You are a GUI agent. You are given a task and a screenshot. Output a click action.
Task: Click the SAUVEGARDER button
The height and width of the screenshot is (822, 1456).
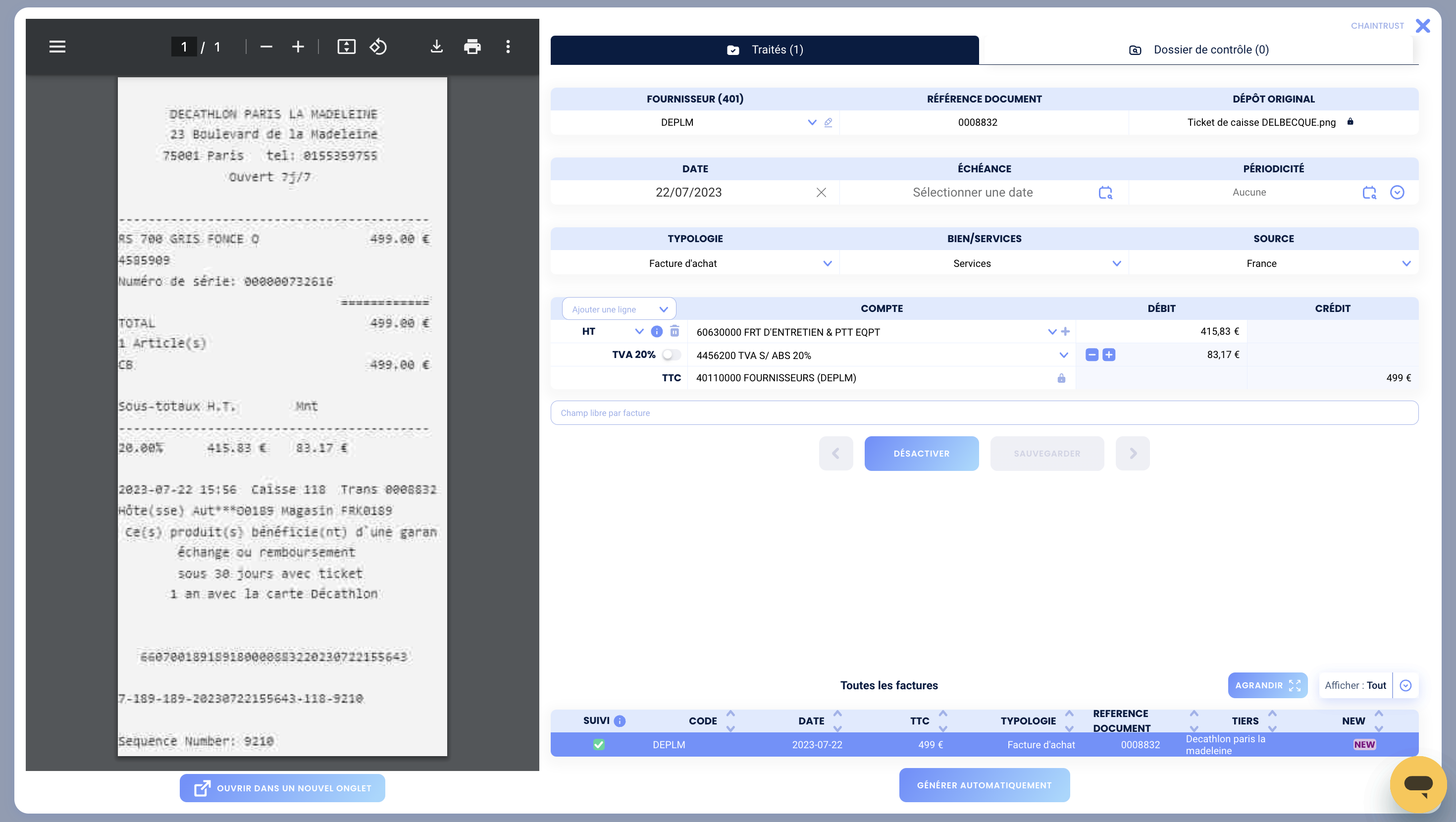point(1047,454)
